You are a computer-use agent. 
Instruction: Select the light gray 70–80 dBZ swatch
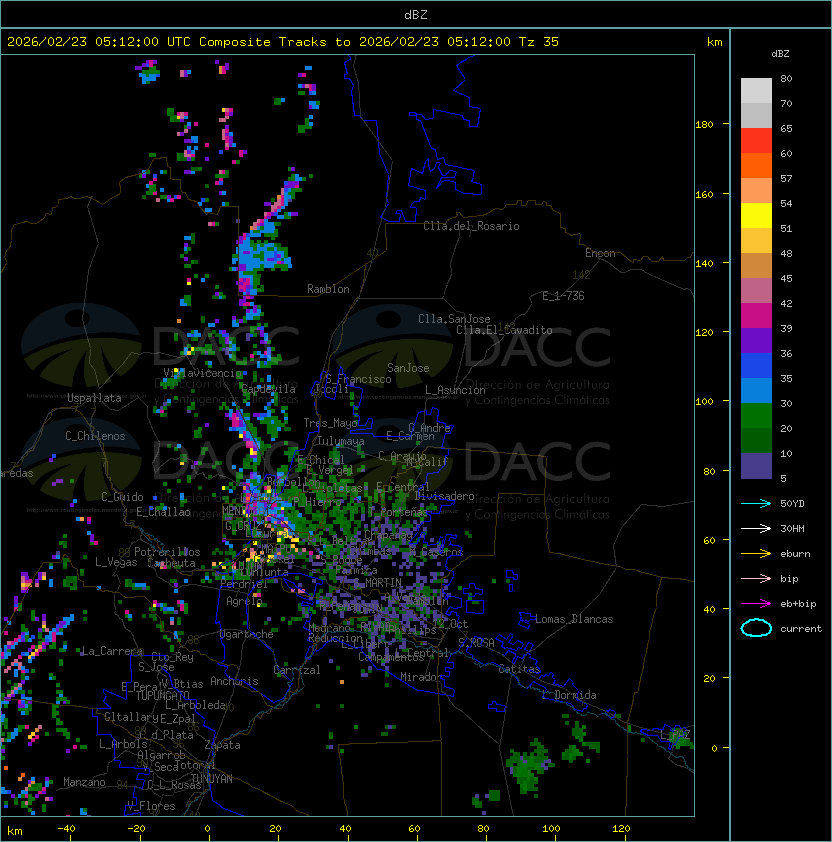(756, 91)
